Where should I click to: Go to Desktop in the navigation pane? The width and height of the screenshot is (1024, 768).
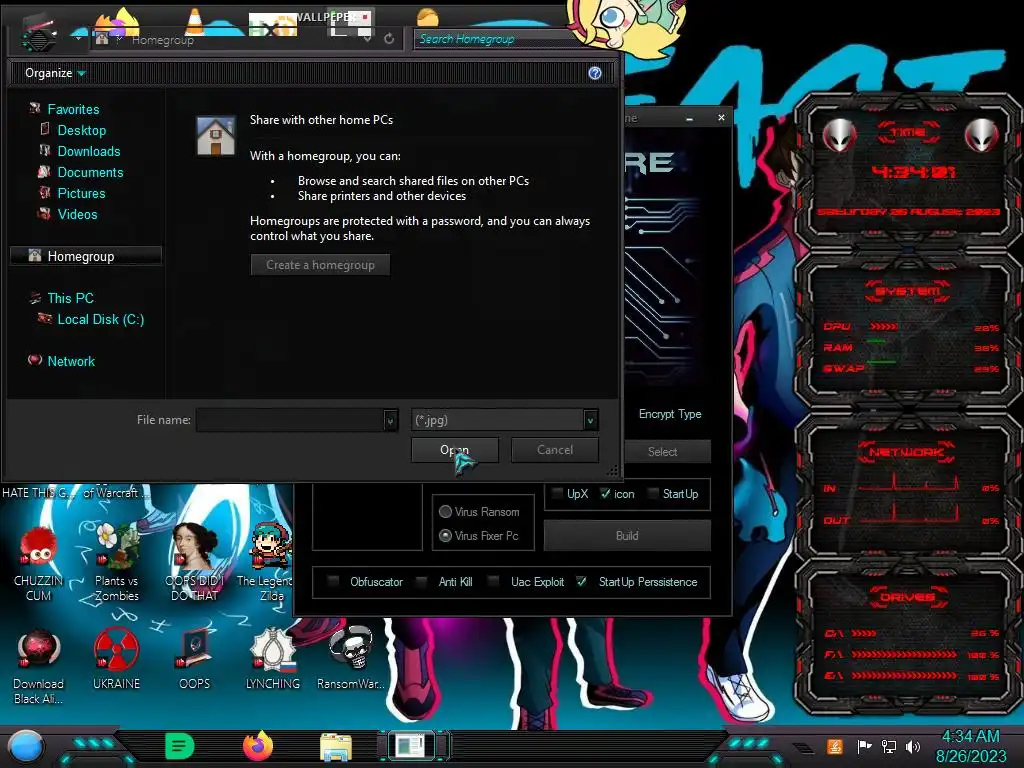(82, 130)
